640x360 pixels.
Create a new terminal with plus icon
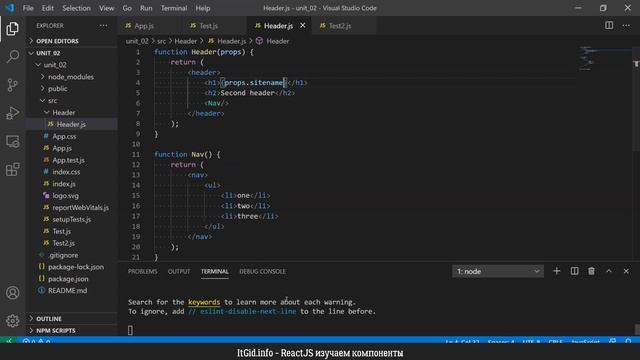[x=556, y=271]
